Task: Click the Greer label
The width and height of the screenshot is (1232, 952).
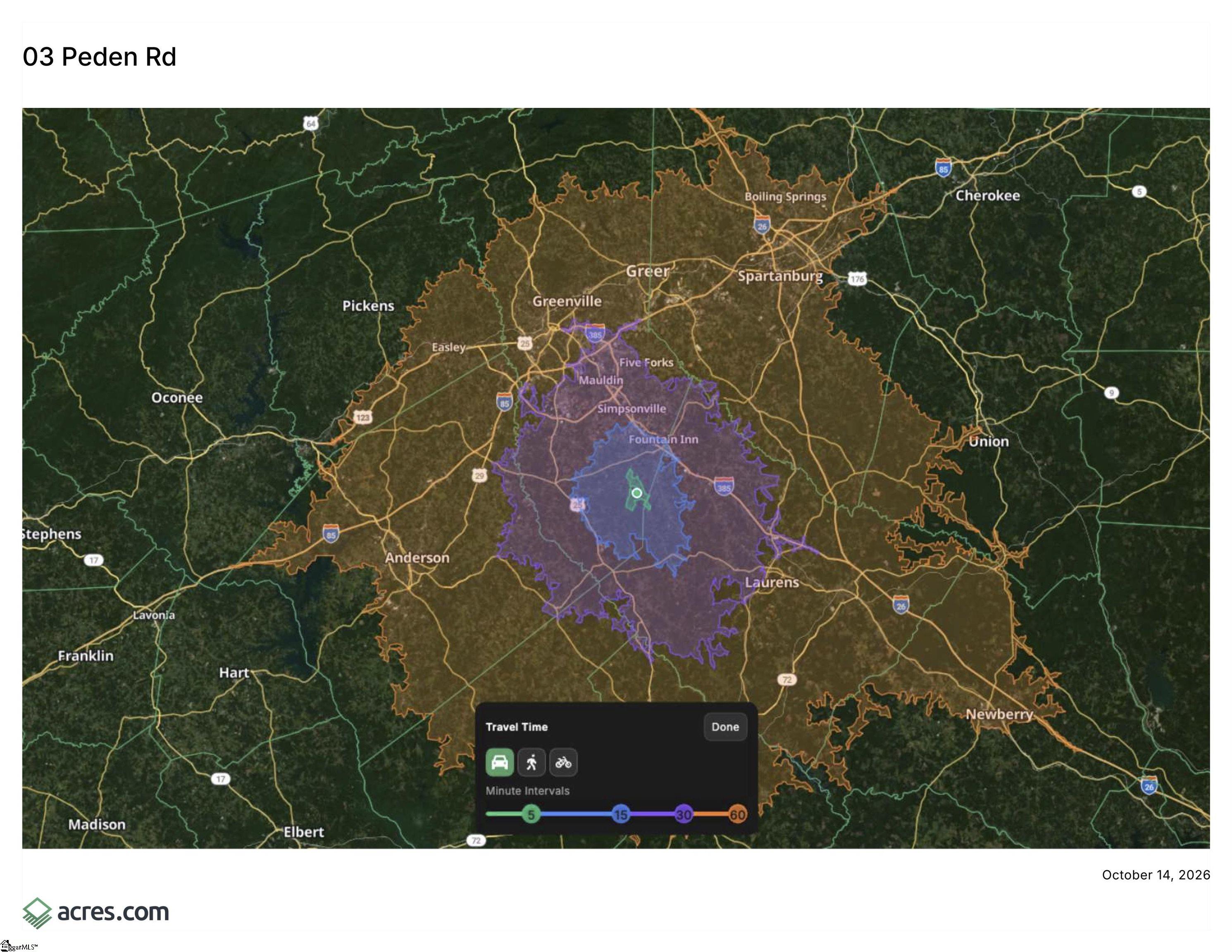Action: click(648, 271)
